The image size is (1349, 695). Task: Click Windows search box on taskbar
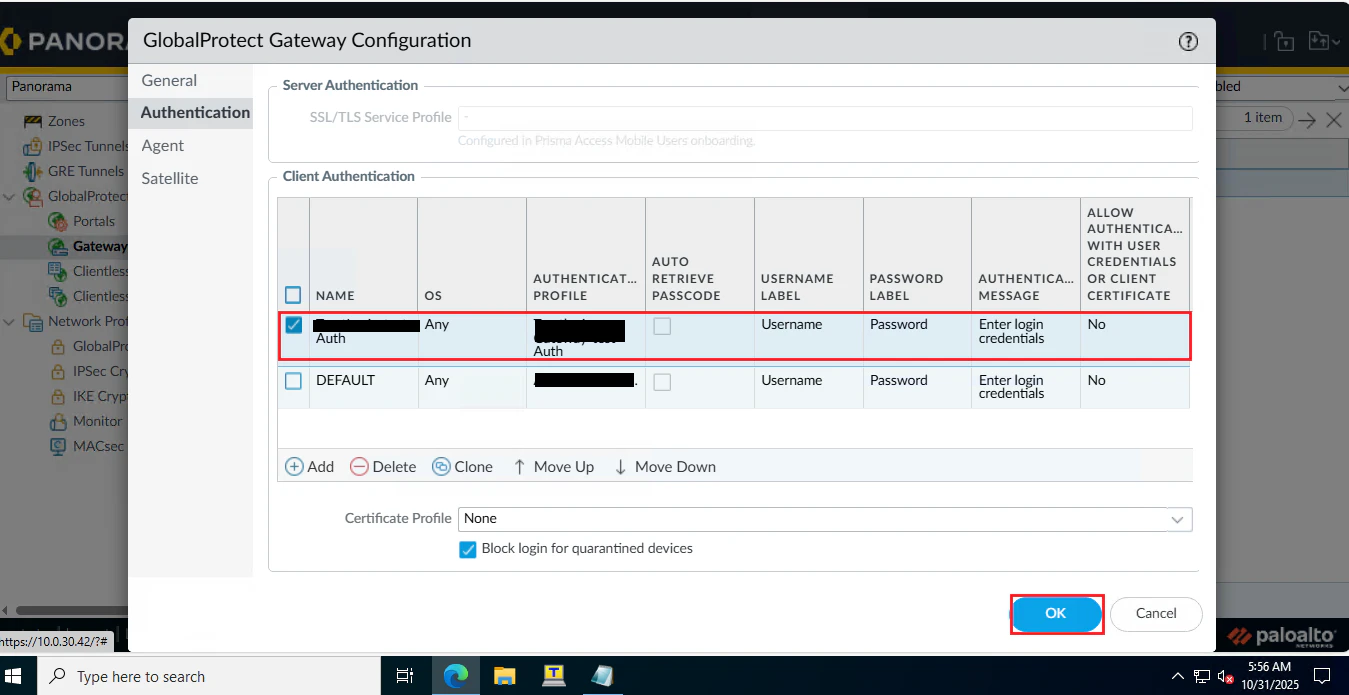click(209, 676)
